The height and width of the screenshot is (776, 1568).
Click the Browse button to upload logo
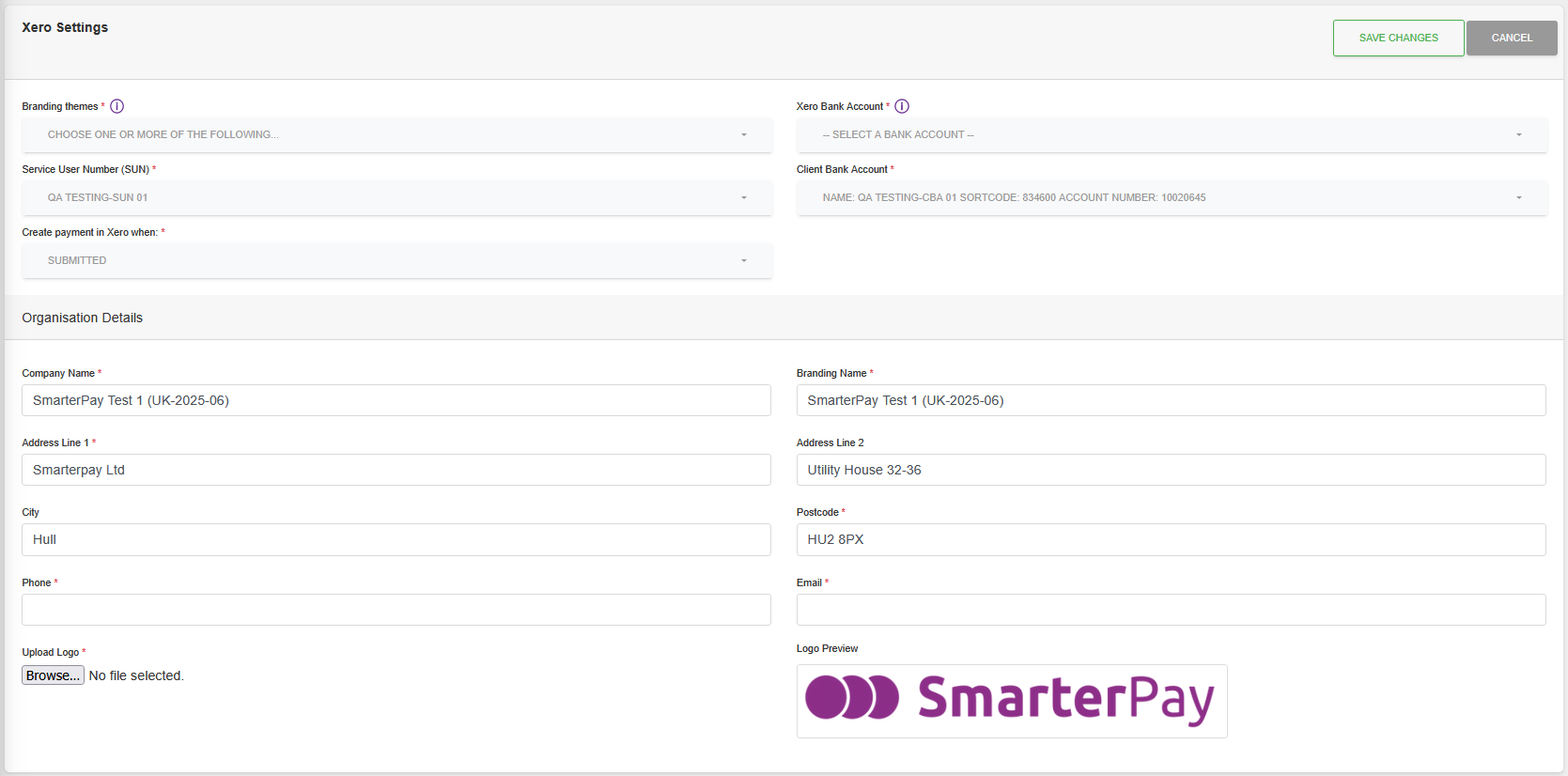53,675
